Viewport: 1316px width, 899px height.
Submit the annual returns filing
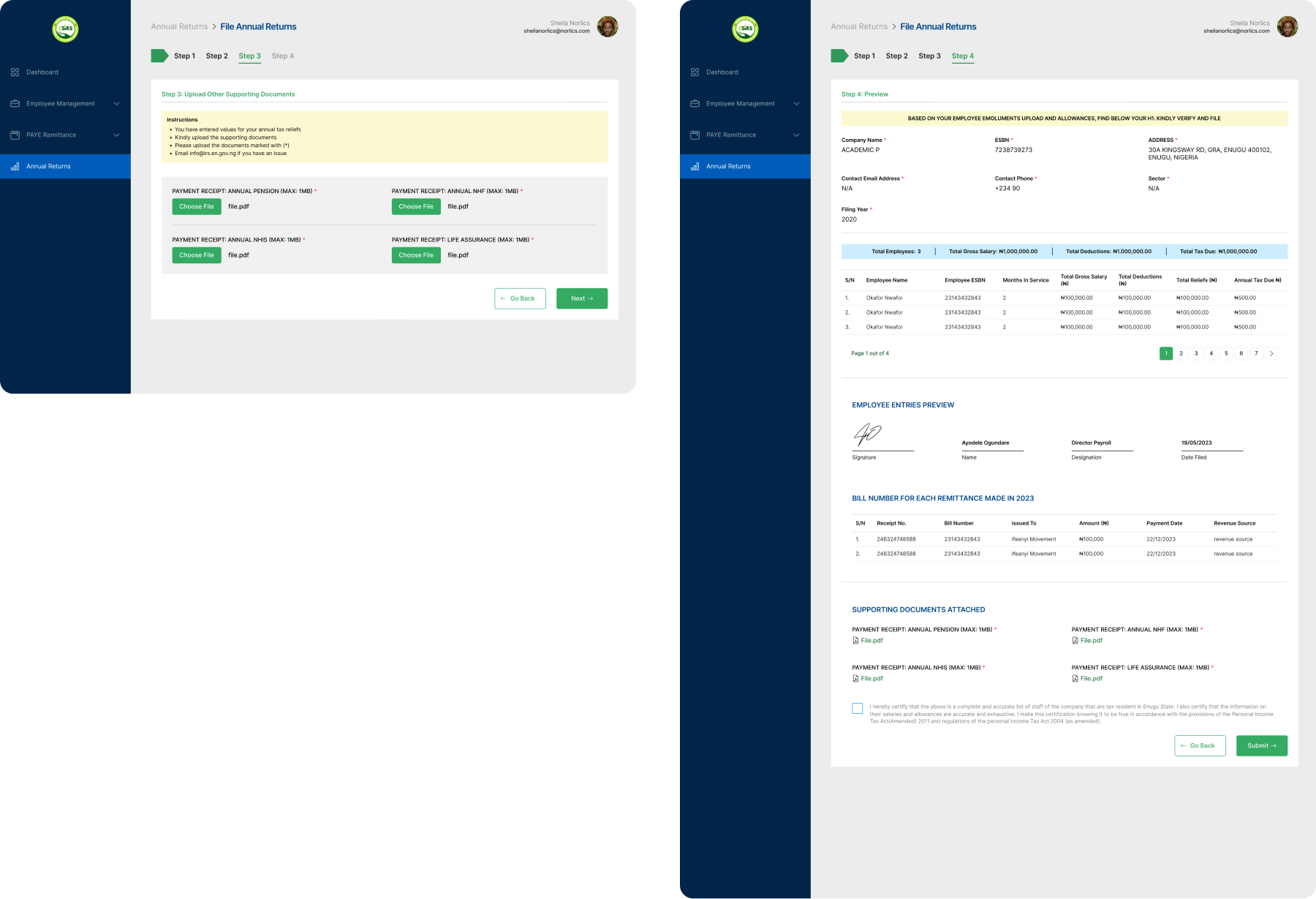click(1262, 746)
